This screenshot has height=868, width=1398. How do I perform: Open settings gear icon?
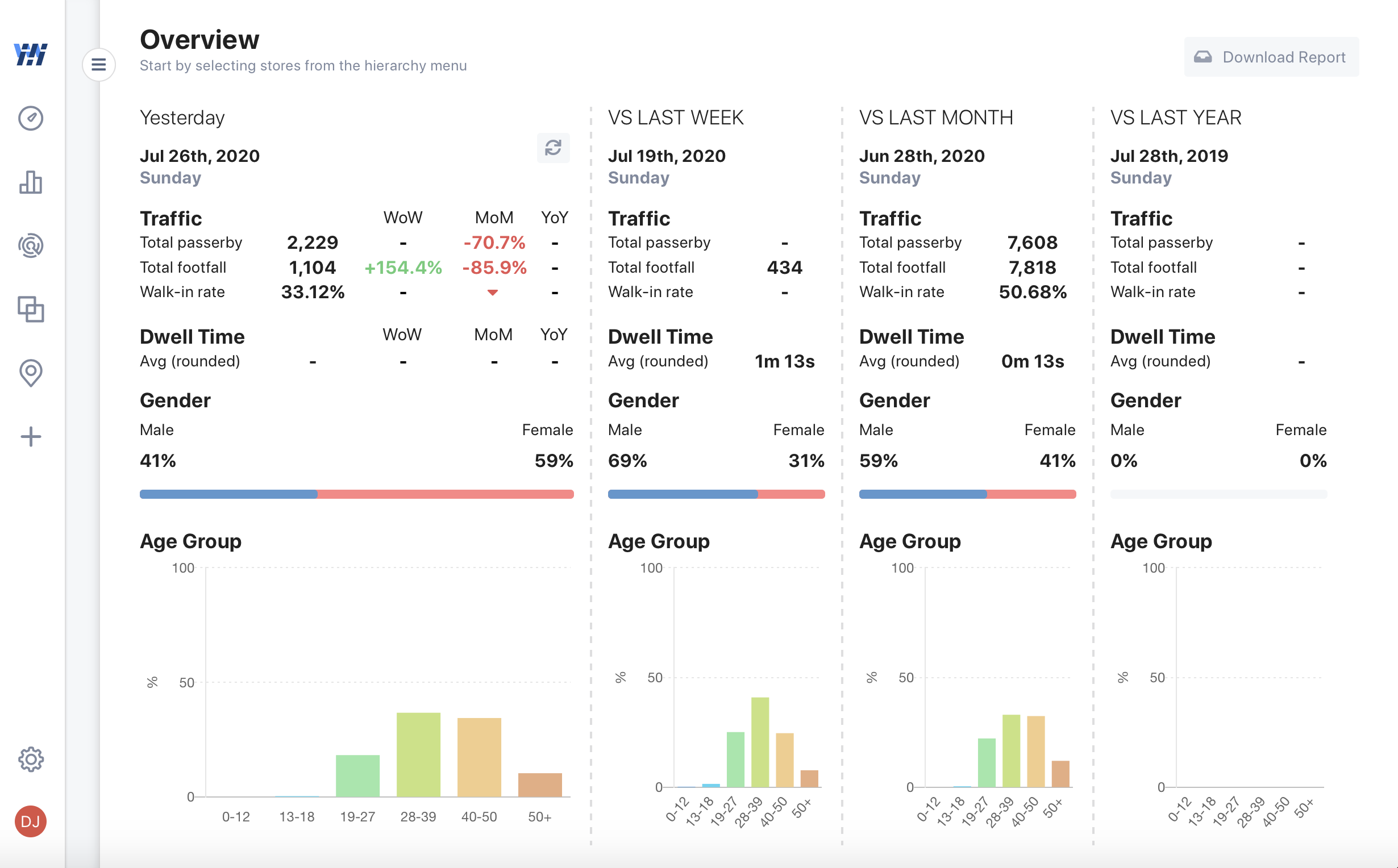31,759
